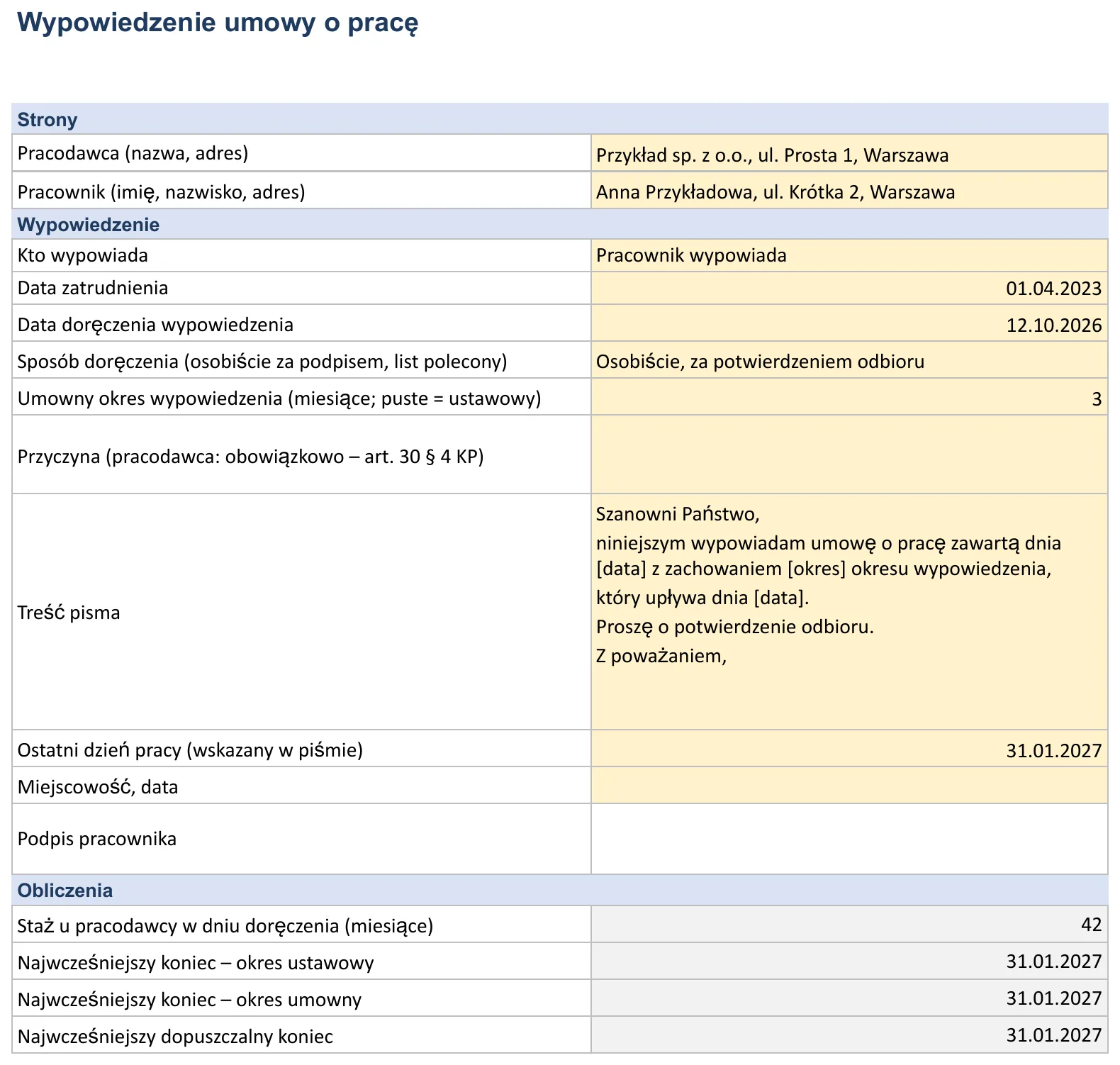The image size is (1120, 1065).
Task: Select the employer field 'Przykład sp. z o.o.'
Action: click(849, 153)
